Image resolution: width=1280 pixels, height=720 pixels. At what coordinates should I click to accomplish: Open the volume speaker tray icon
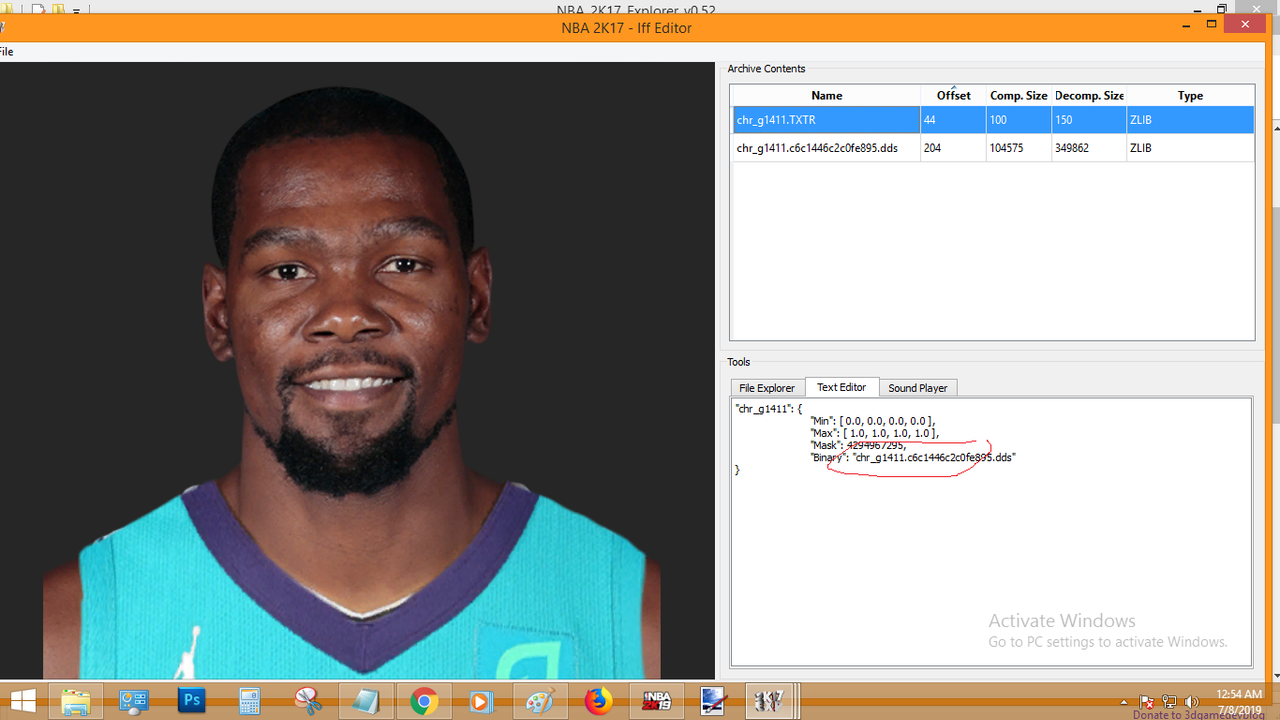tap(1191, 702)
